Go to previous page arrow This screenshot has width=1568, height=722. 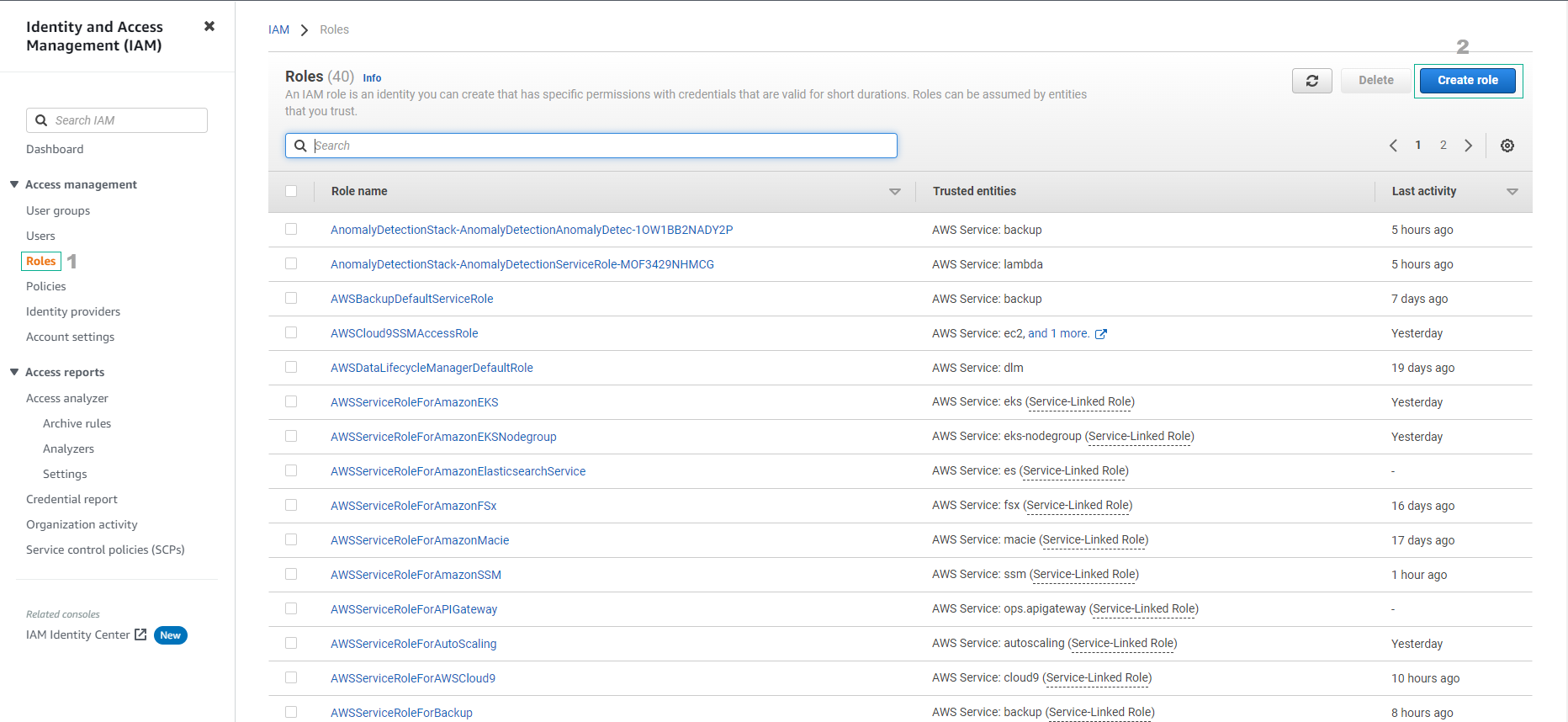click(x=1394, y=146)
